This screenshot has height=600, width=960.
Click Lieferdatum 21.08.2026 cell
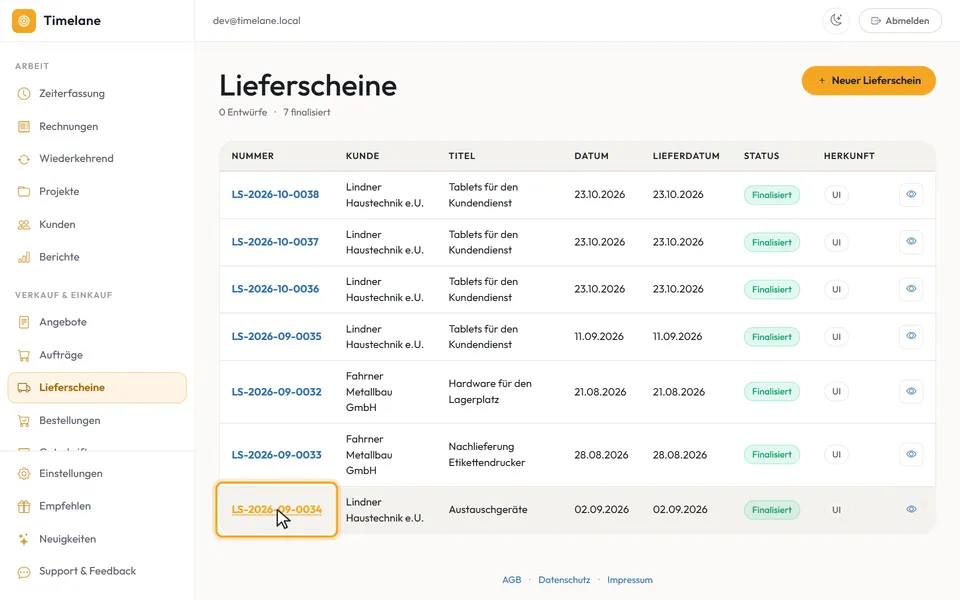[x=678, y=392]
